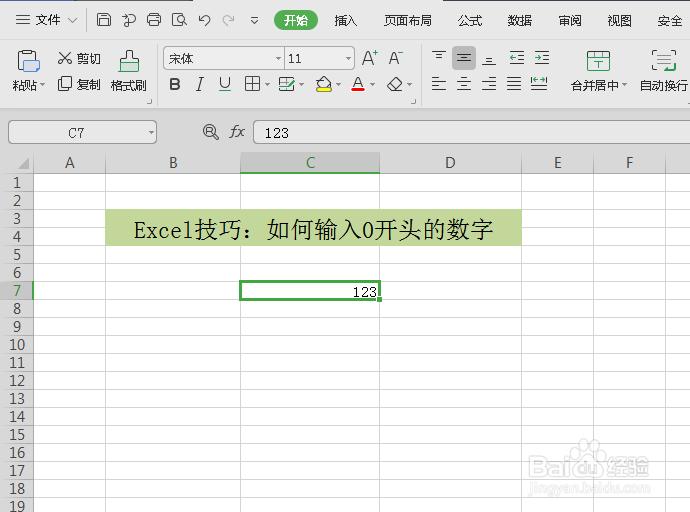Click the Print icon

(x=154, y=20)
